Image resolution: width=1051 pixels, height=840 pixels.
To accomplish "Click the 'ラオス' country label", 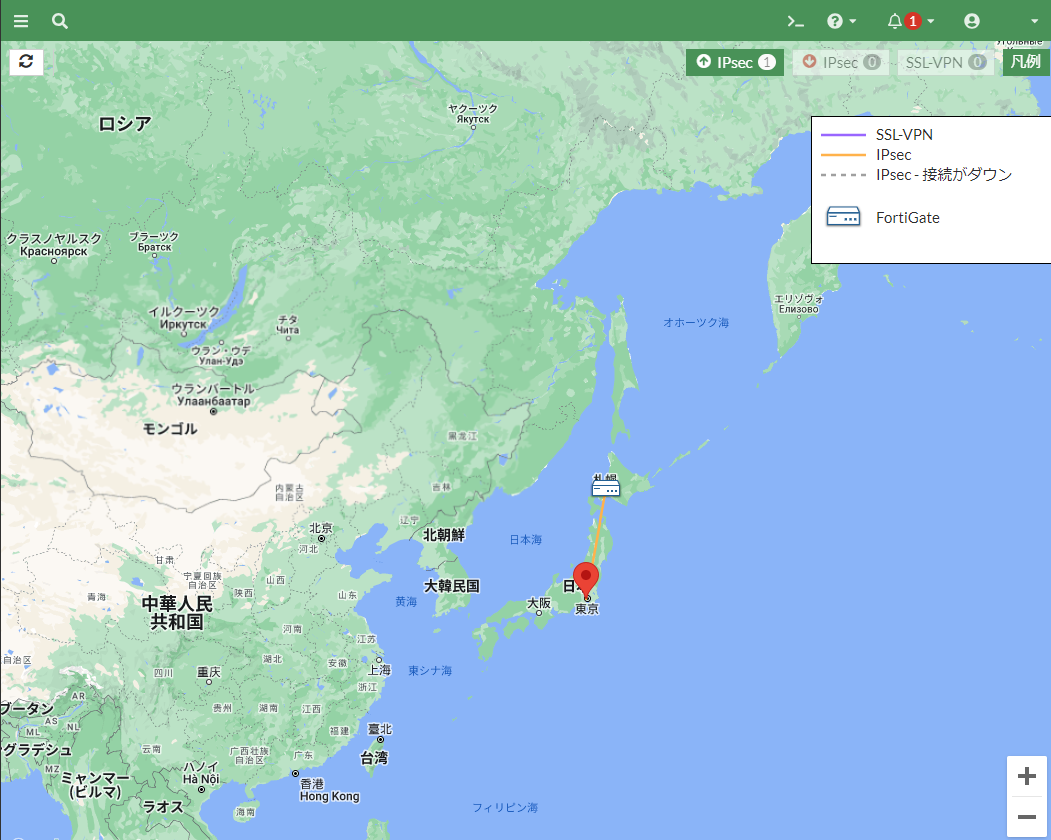I will pos(163,807).
